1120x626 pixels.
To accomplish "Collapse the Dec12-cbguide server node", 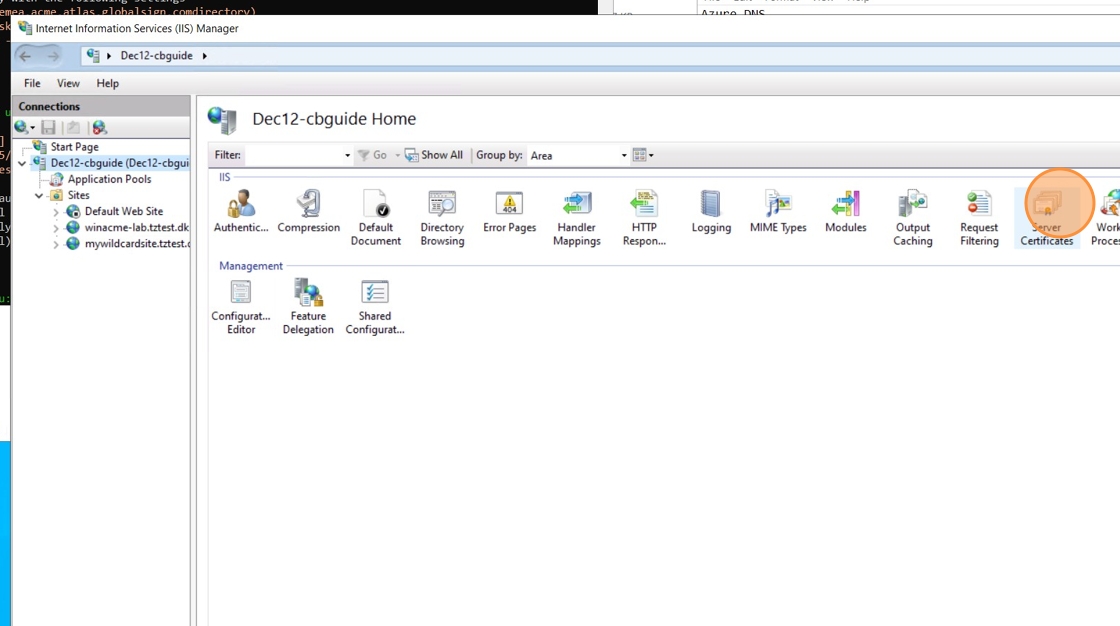I will pyautogui.click(x=22, y=164).
